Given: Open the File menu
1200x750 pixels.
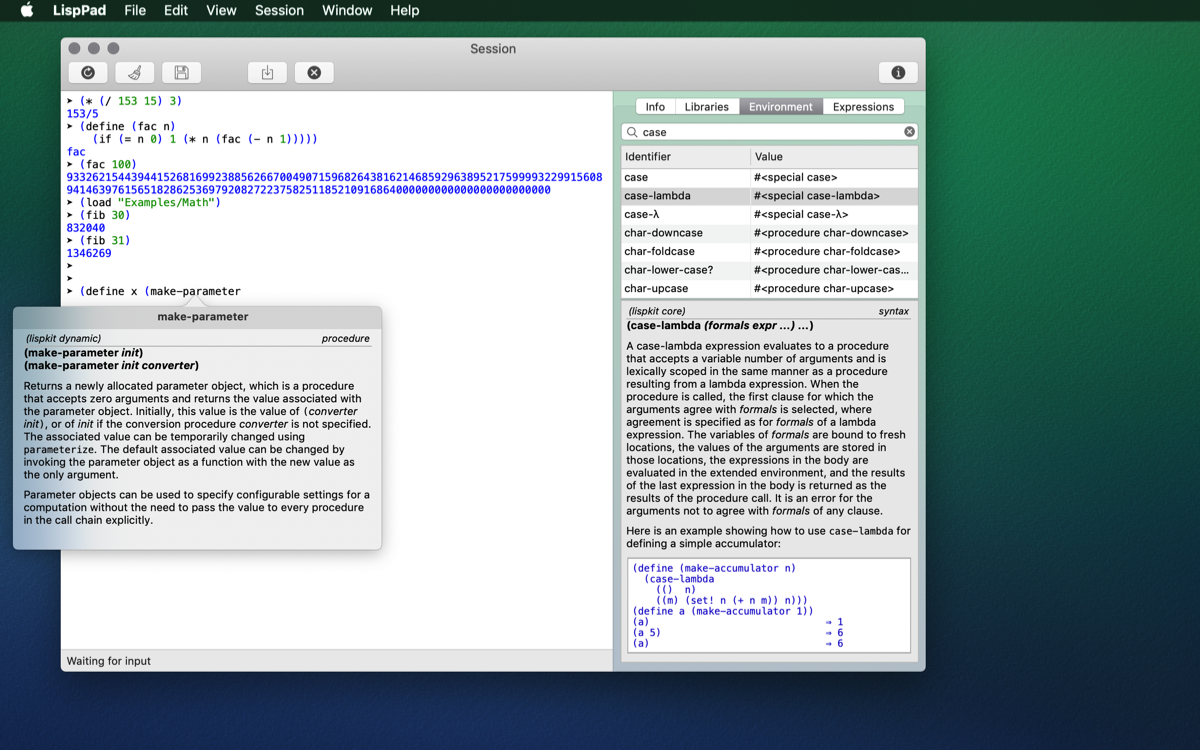Looking at the screenshot, I should tap(135, 10).
